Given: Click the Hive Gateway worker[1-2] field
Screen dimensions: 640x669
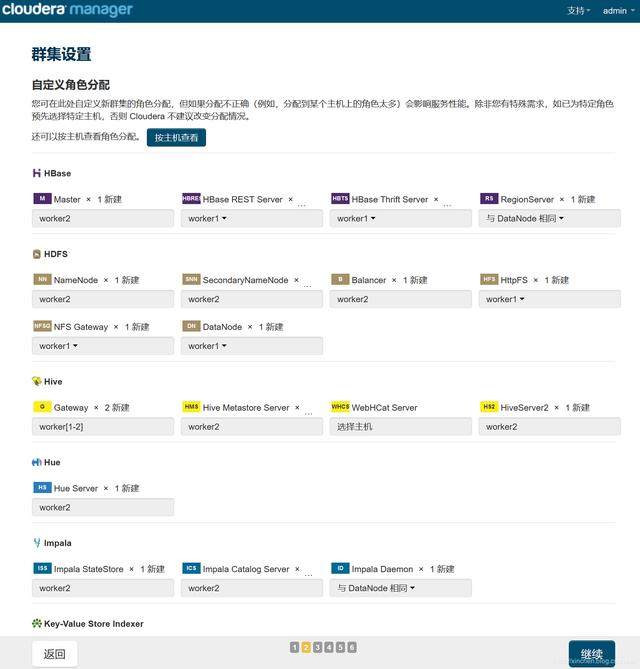Looking at the screenshot, I should 103,427.
